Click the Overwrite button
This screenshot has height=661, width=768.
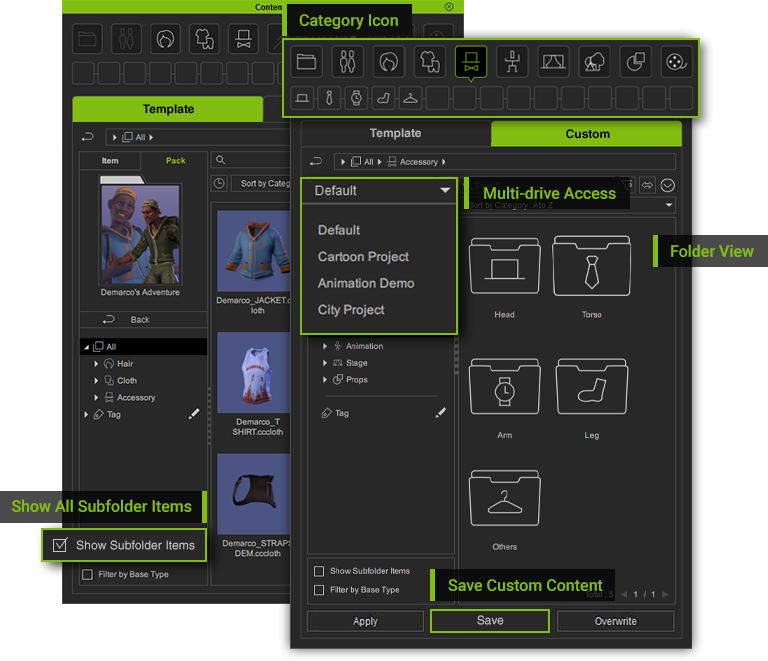(615, 621)
